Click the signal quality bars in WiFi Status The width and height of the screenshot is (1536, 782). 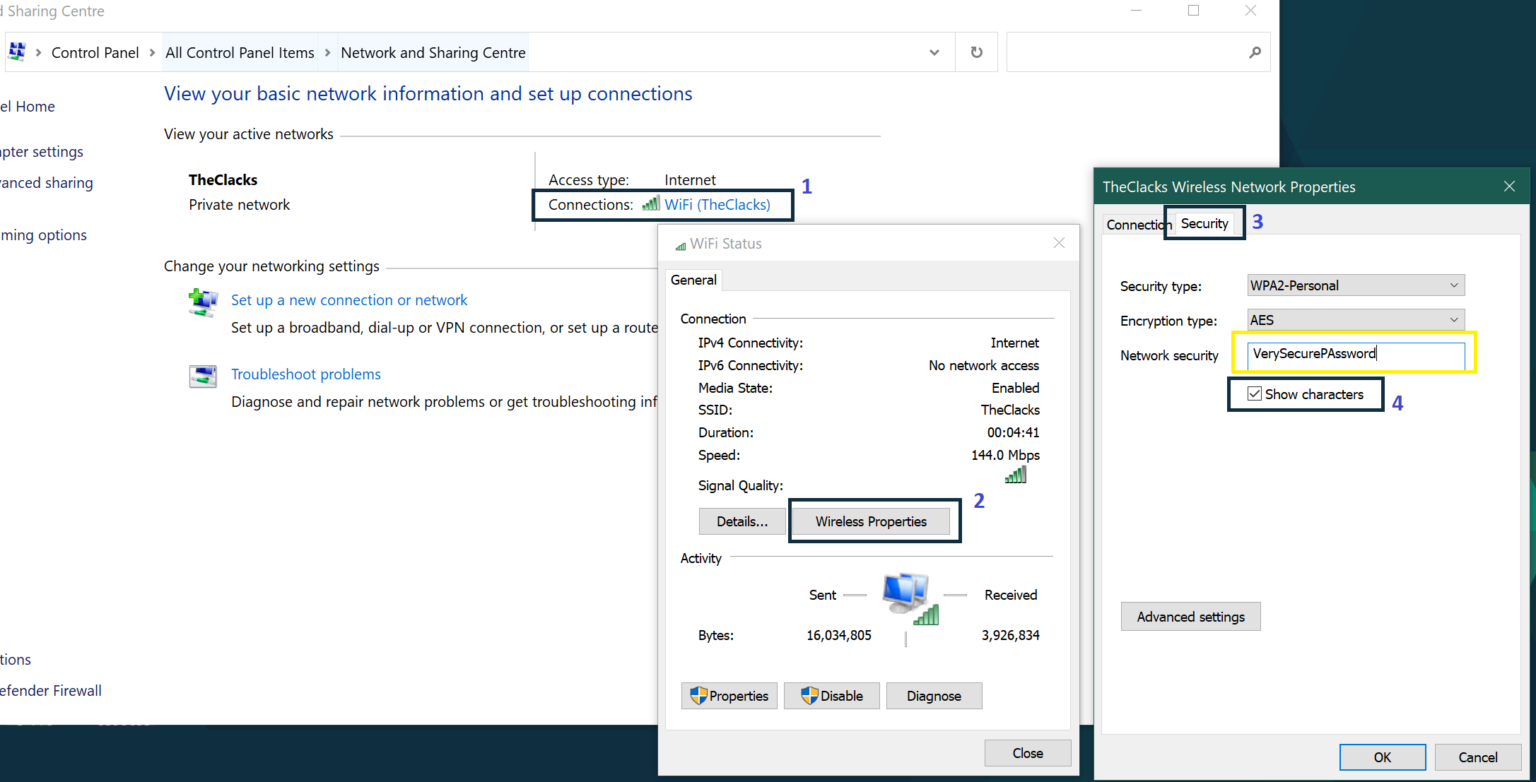tap(1014, 475)
